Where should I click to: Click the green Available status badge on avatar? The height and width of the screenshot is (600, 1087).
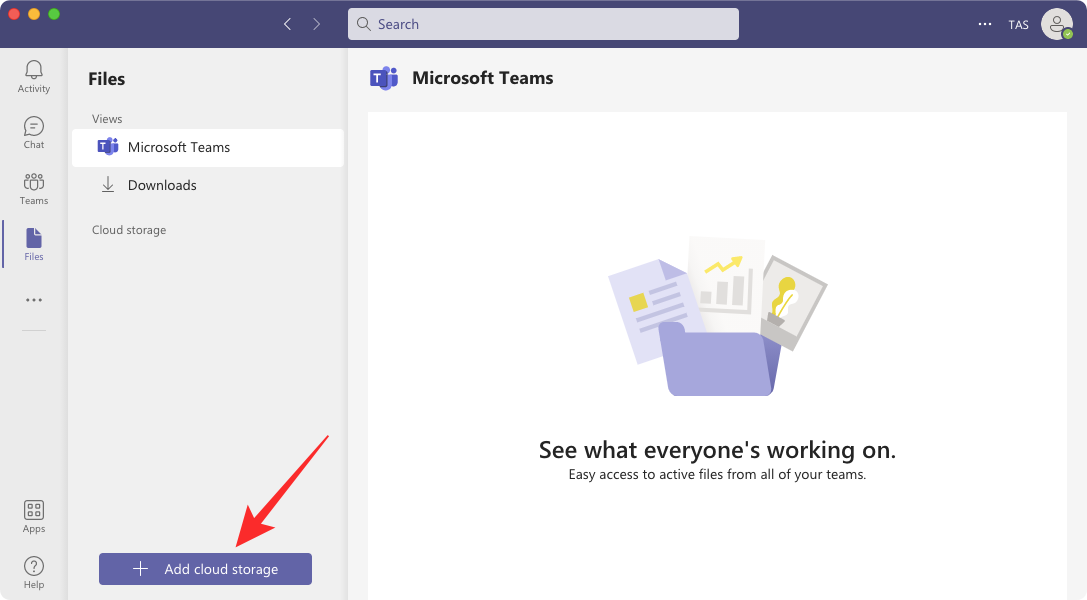pos(1067,33)
